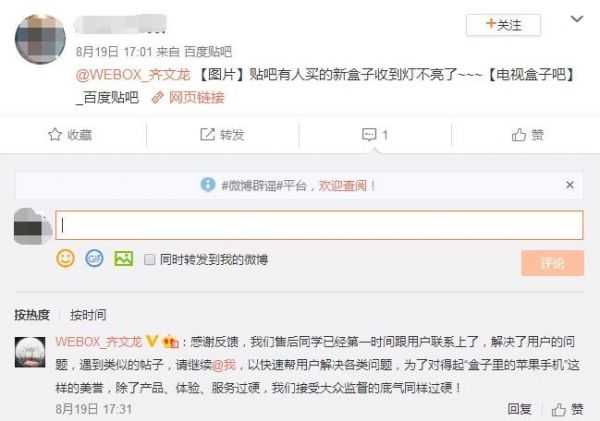
Task: Sort comments by 按时间
Action: (88, 315)
